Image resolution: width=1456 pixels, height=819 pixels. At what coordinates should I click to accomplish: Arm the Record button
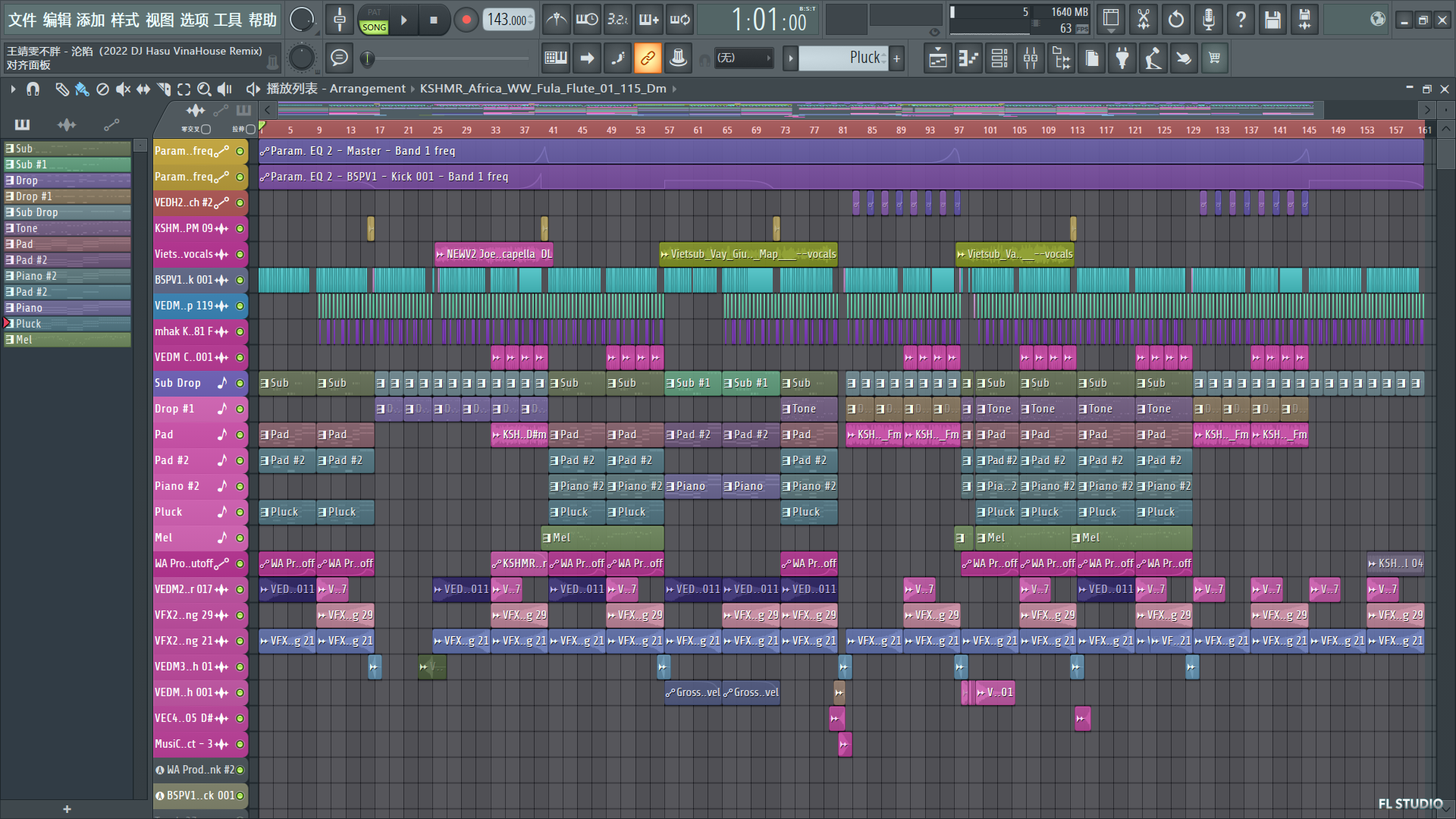[466, 20]
